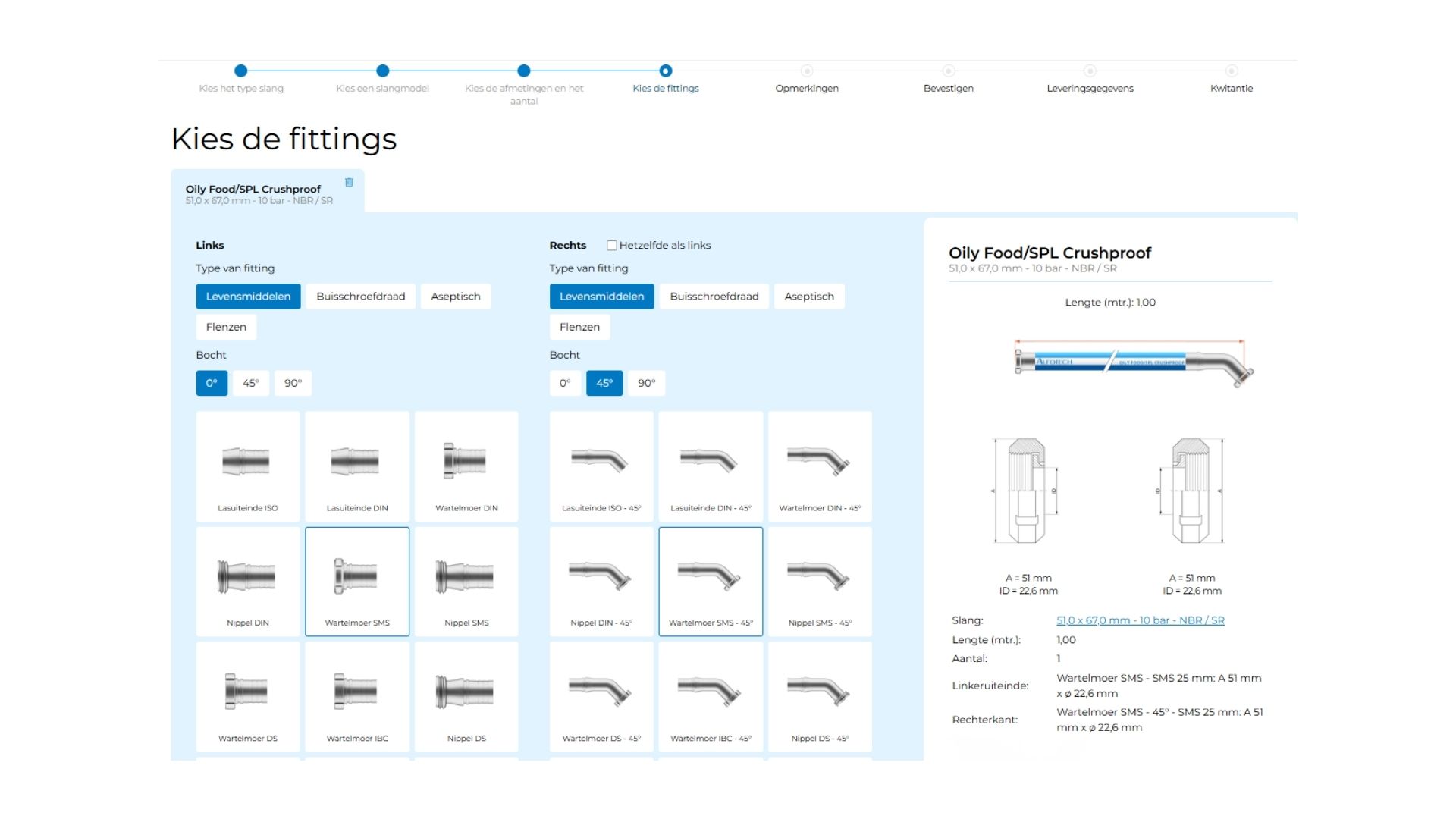Select left Nippel DS fitting
1456x819 pixels.
click(466, 697)
